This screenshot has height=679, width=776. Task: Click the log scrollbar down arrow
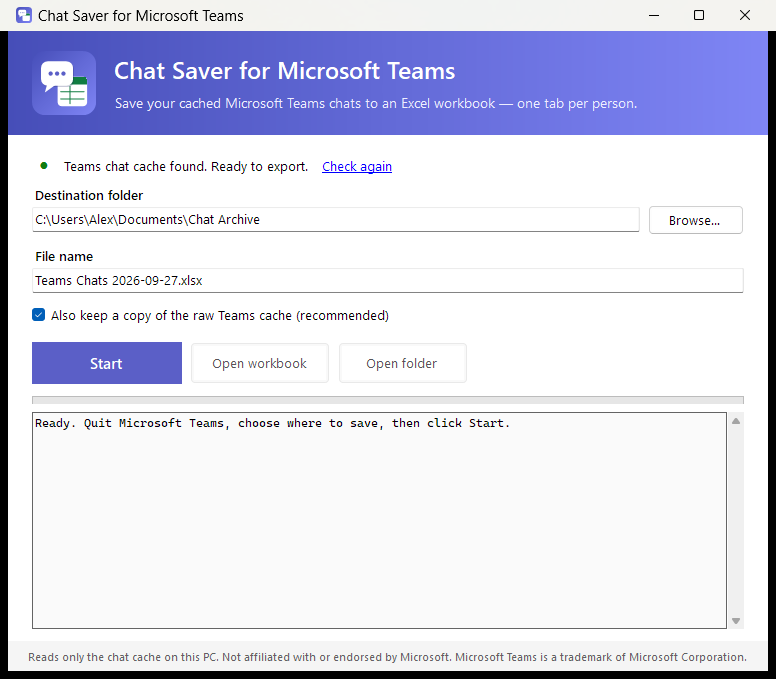pos(736,621)
